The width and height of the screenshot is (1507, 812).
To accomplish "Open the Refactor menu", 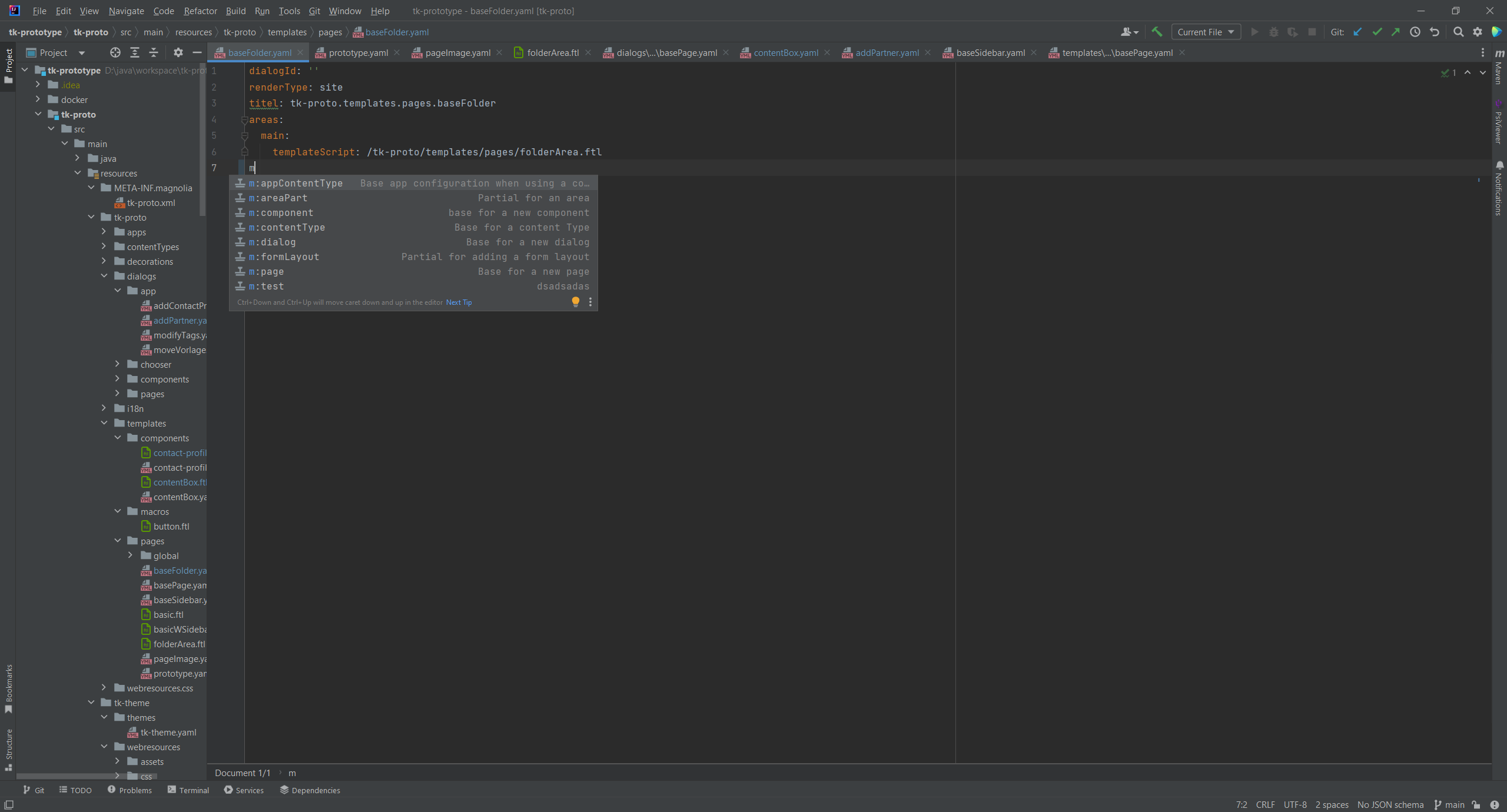I will (200, 11).
